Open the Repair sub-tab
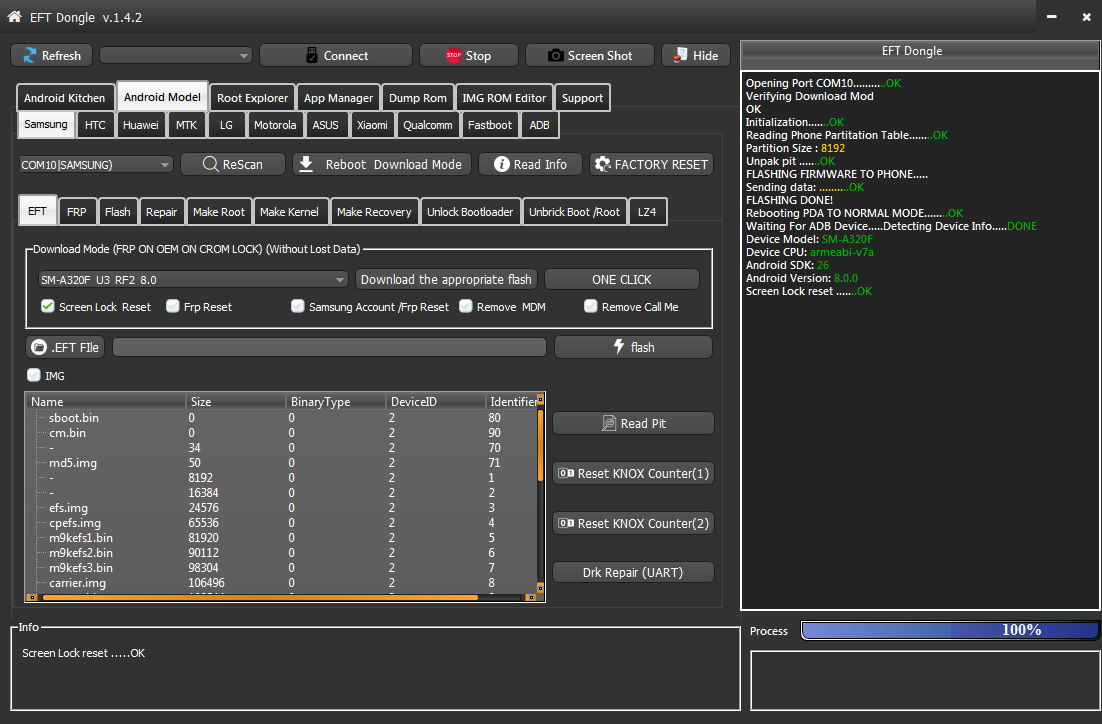Image resolution: width=1102 pixels, height=724 pixels. click(x=161, y=212)
